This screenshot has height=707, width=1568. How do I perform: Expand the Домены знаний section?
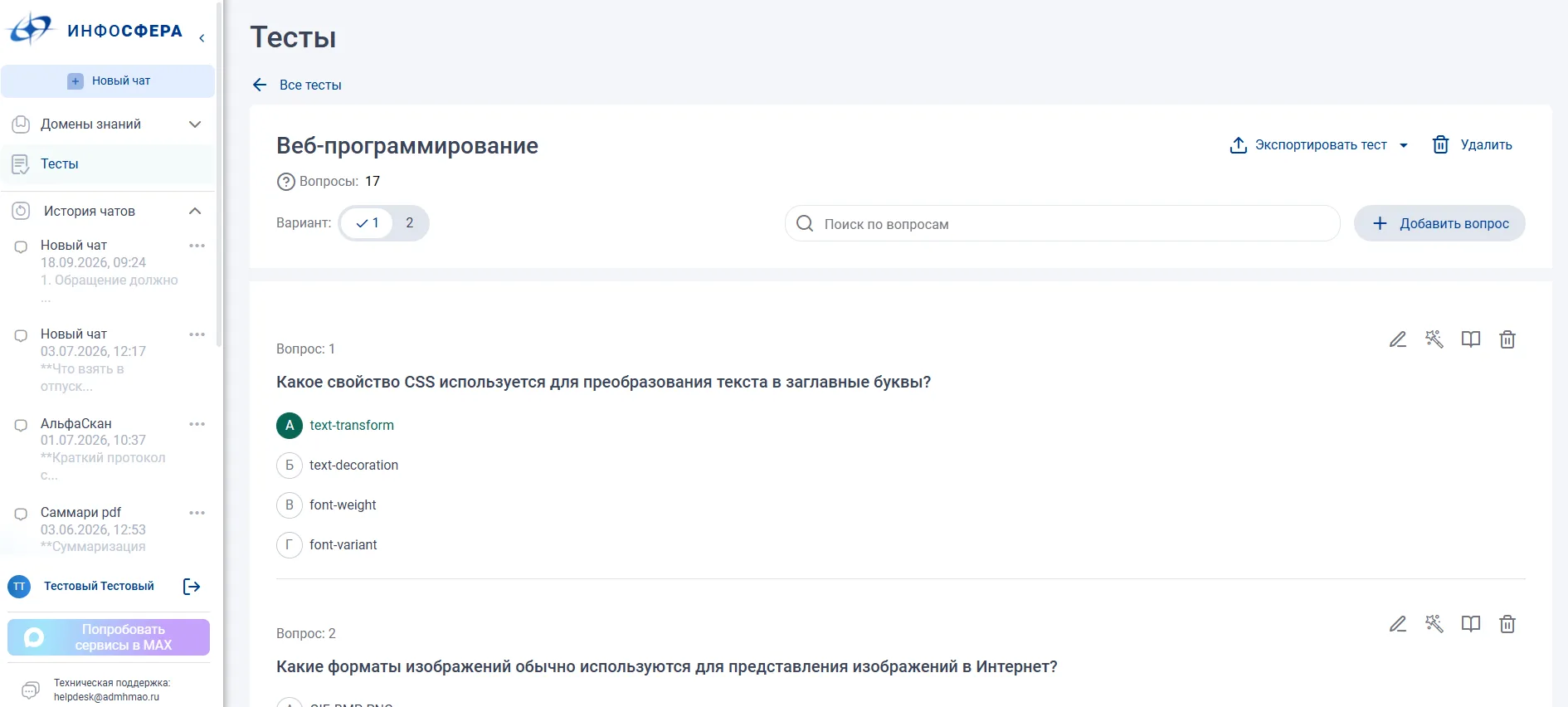(x=108, y=124)
